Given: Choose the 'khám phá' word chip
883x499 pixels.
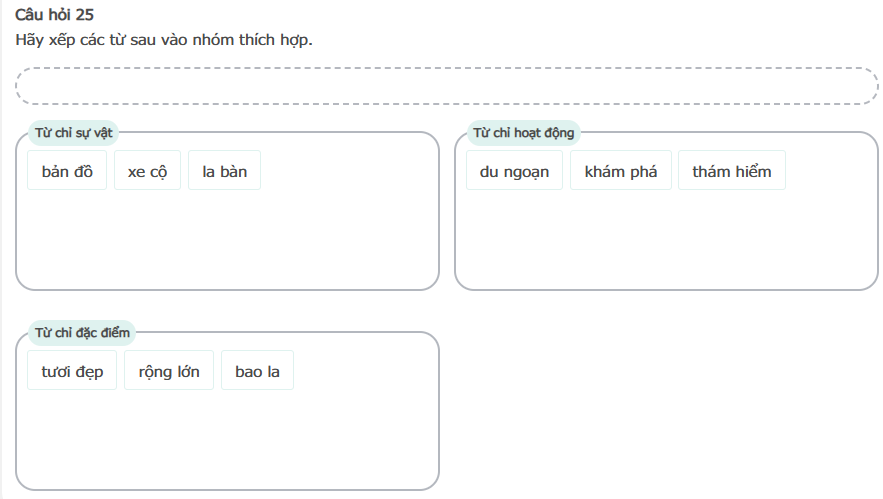Looking at the screenshot, I should [x=620, y=171].
